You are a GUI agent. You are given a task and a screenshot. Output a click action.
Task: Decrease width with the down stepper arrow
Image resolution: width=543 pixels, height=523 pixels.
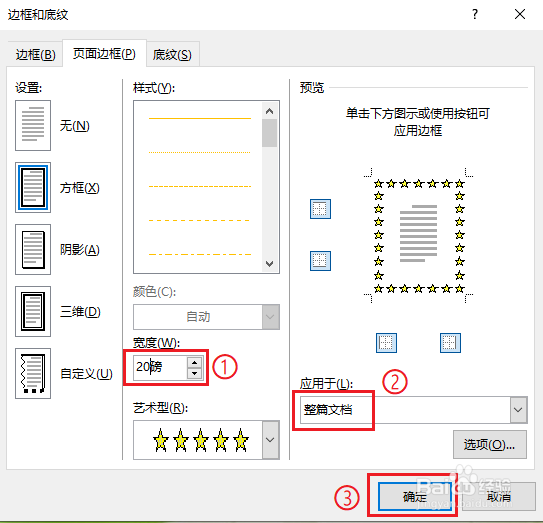195,373
